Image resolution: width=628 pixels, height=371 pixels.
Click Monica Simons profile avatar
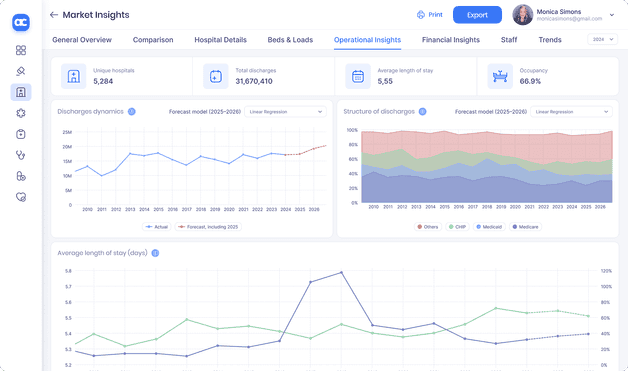(x=523, y=15)
